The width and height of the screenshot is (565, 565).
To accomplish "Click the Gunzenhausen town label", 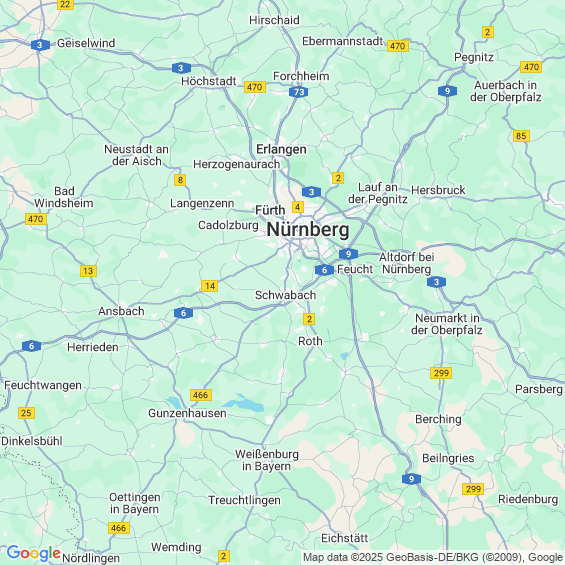I will coord(187,413).
